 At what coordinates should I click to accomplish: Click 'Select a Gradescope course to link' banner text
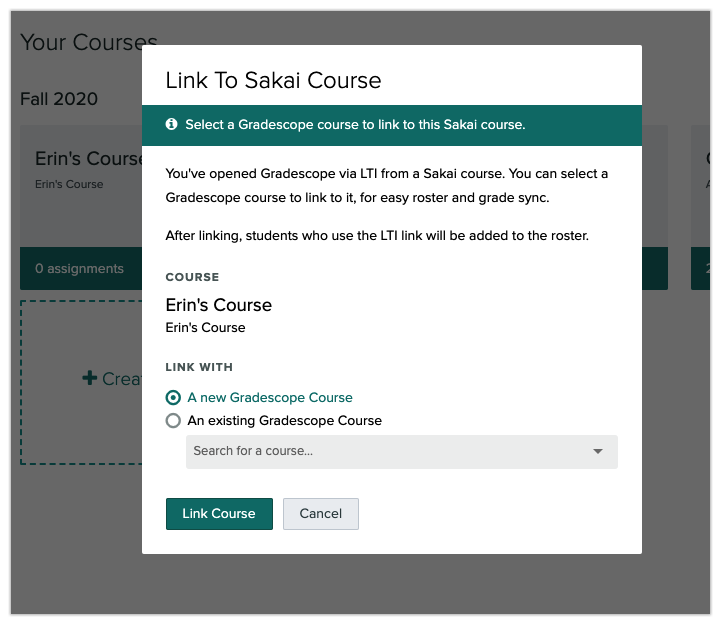point(355,125)
